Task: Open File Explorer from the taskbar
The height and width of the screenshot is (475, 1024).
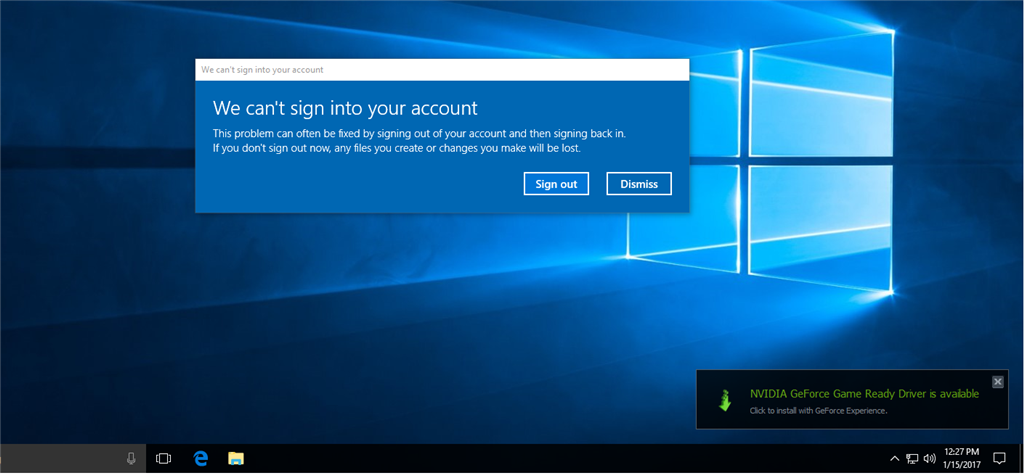Action: coord(236,459)
